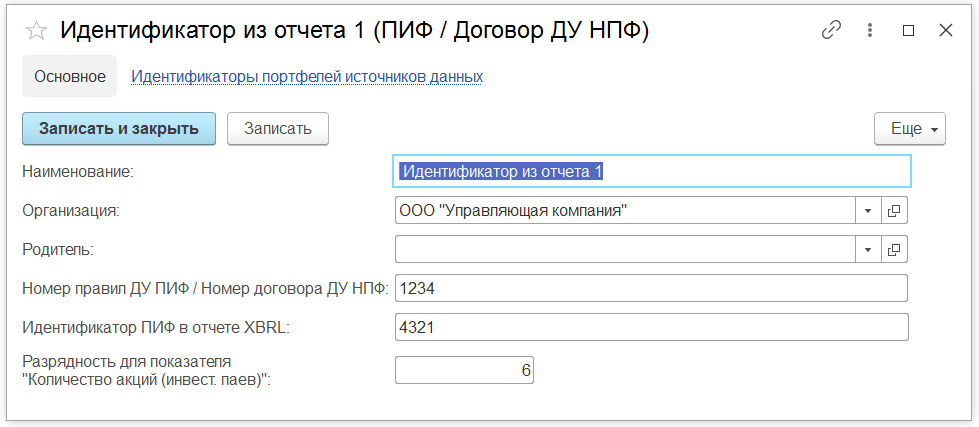Open Идентификаторы портфелей источников данных link

point(307,76)
